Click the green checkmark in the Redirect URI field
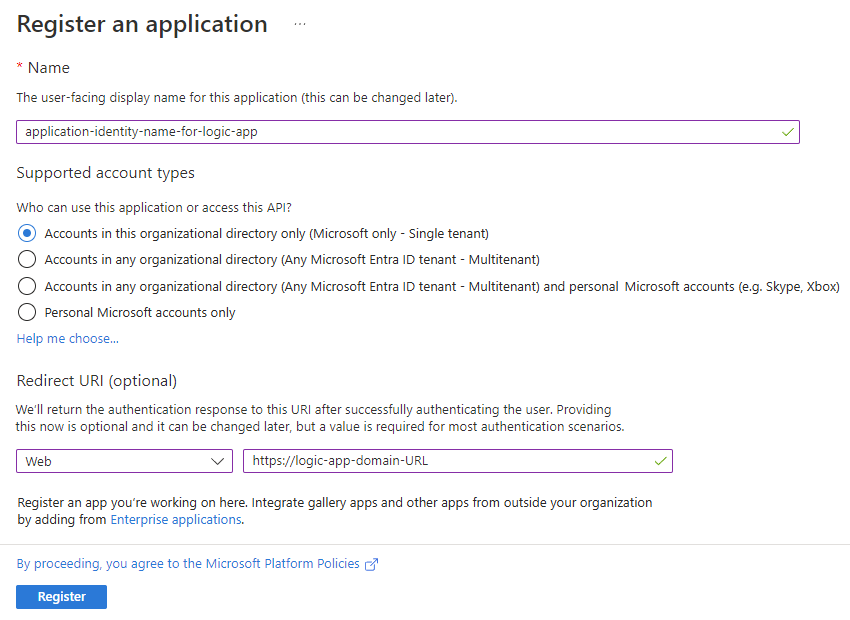 [660, 461]
